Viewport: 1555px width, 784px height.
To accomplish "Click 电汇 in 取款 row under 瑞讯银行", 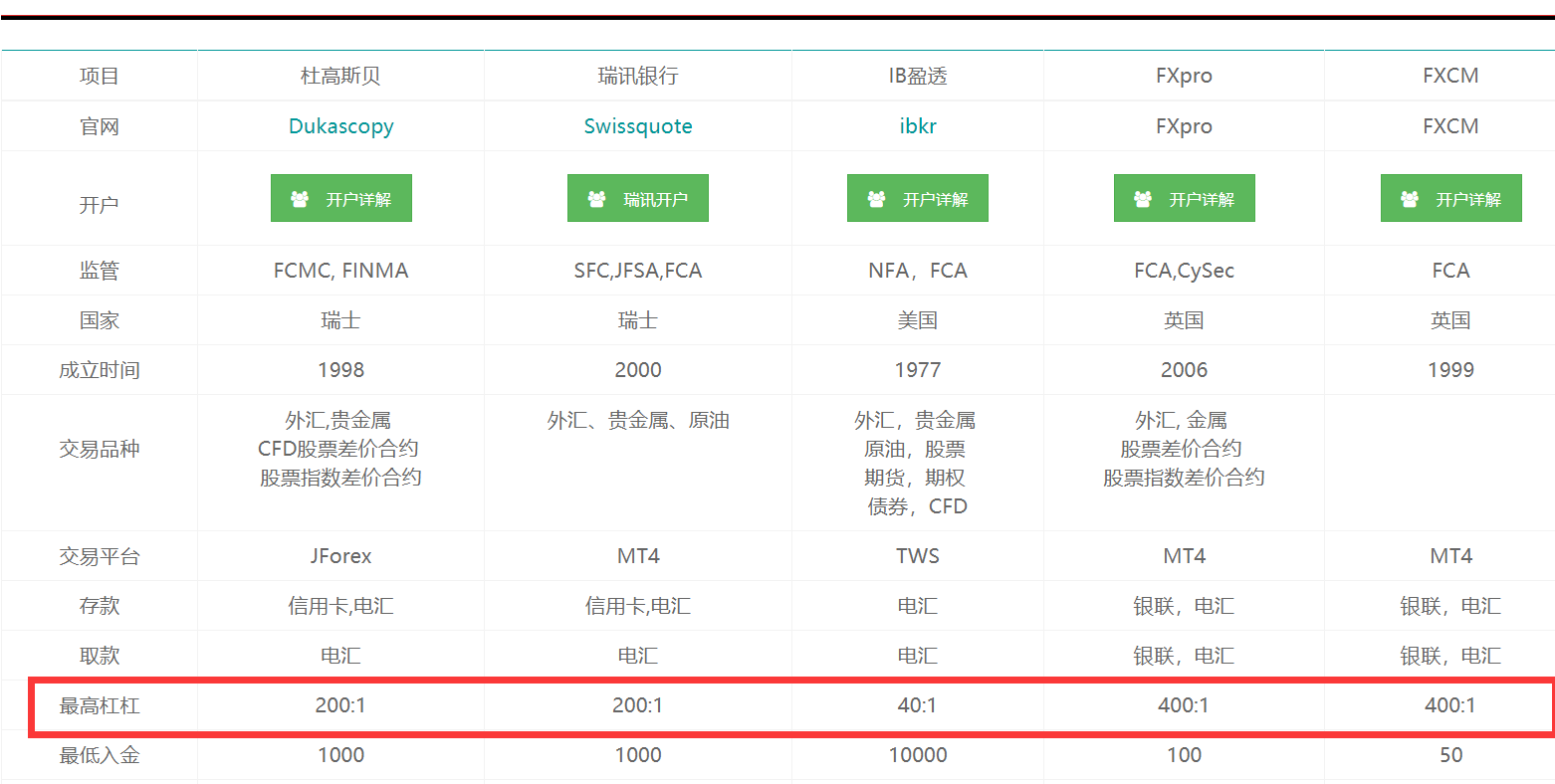I will 637,656.
